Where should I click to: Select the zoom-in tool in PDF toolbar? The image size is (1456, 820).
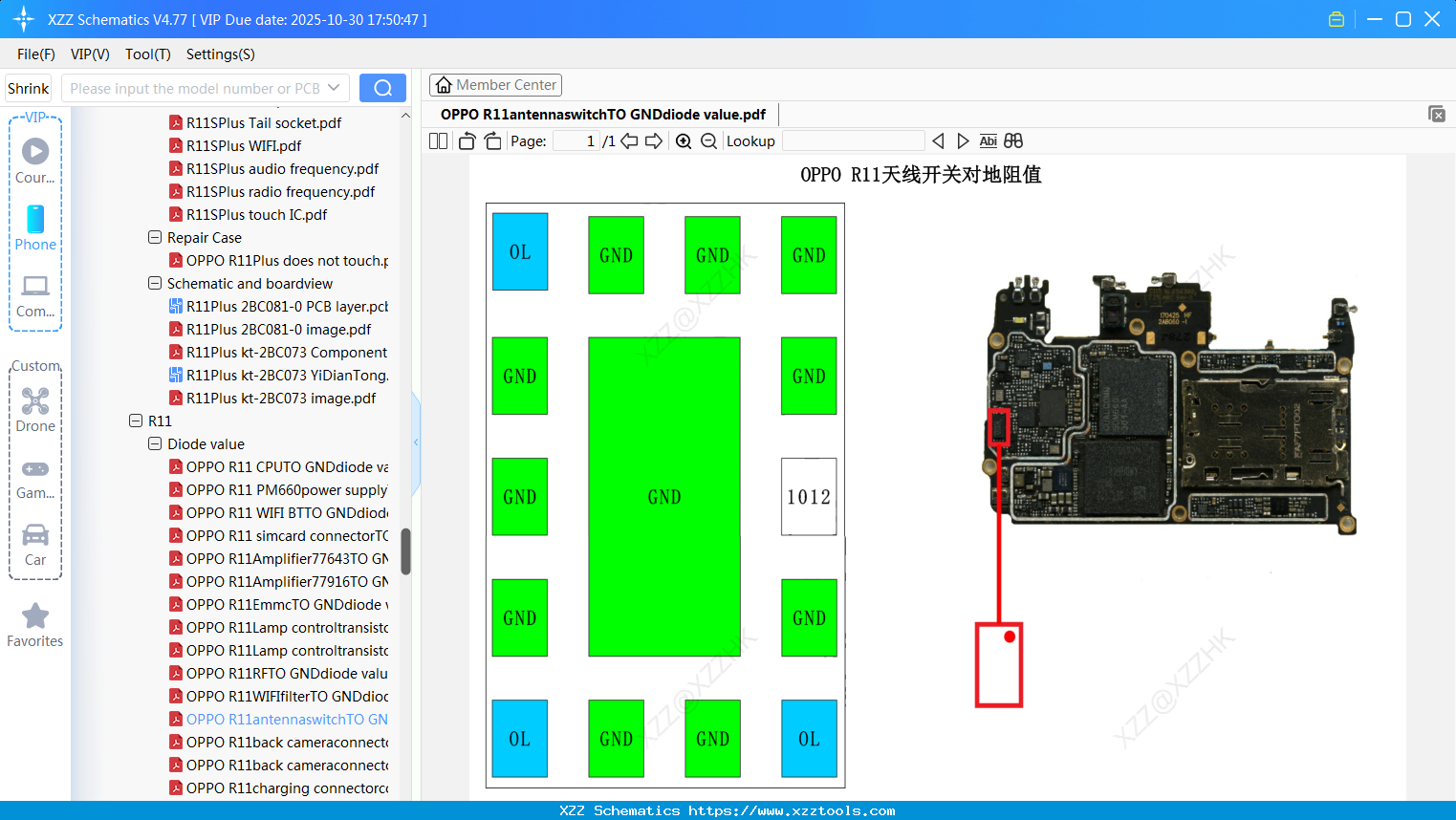684,140
